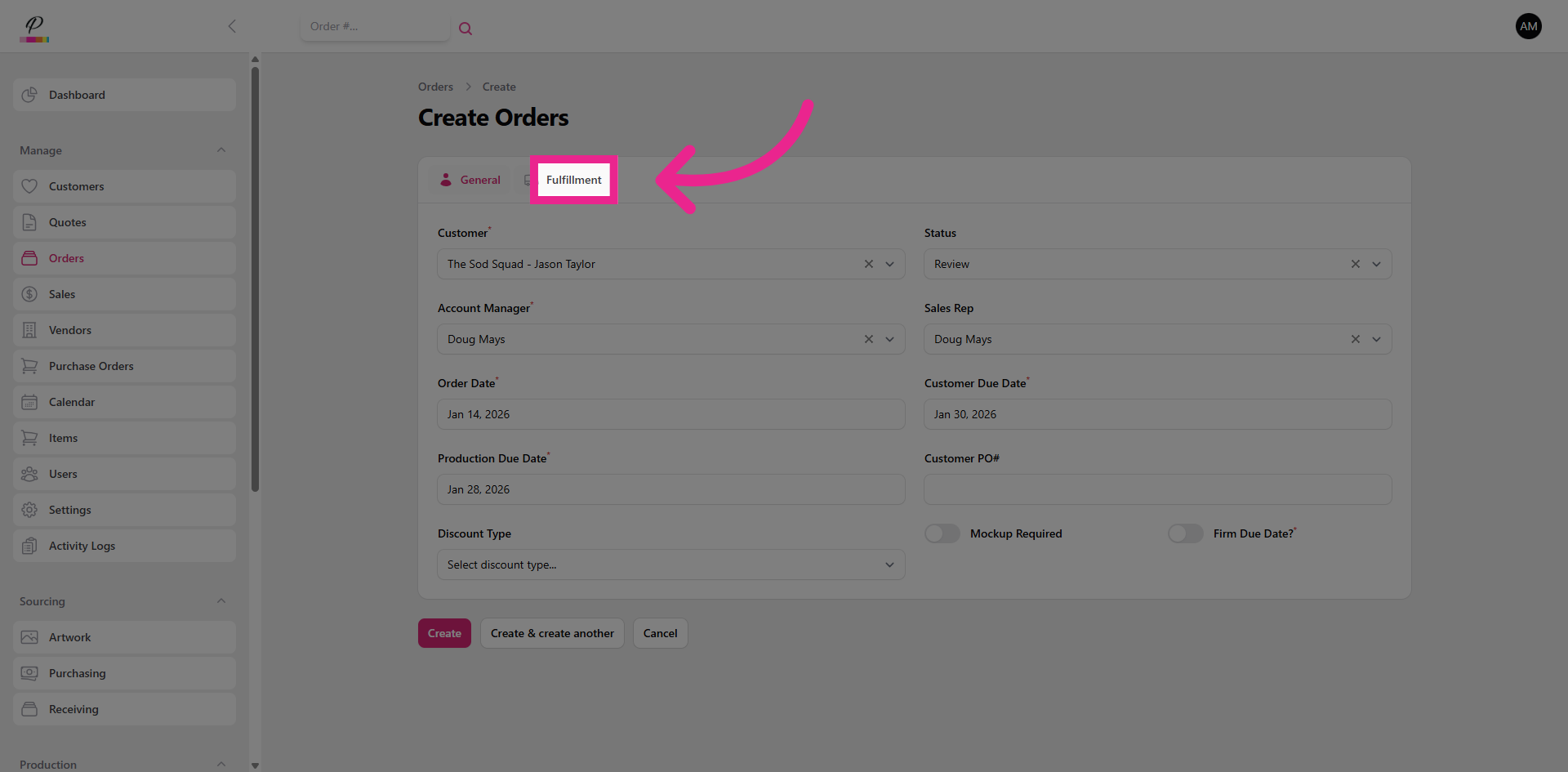The height and width of the screenshot is (772, 1568).
Task: Click inside the Customer PO# field
Action: [1157, 489]
